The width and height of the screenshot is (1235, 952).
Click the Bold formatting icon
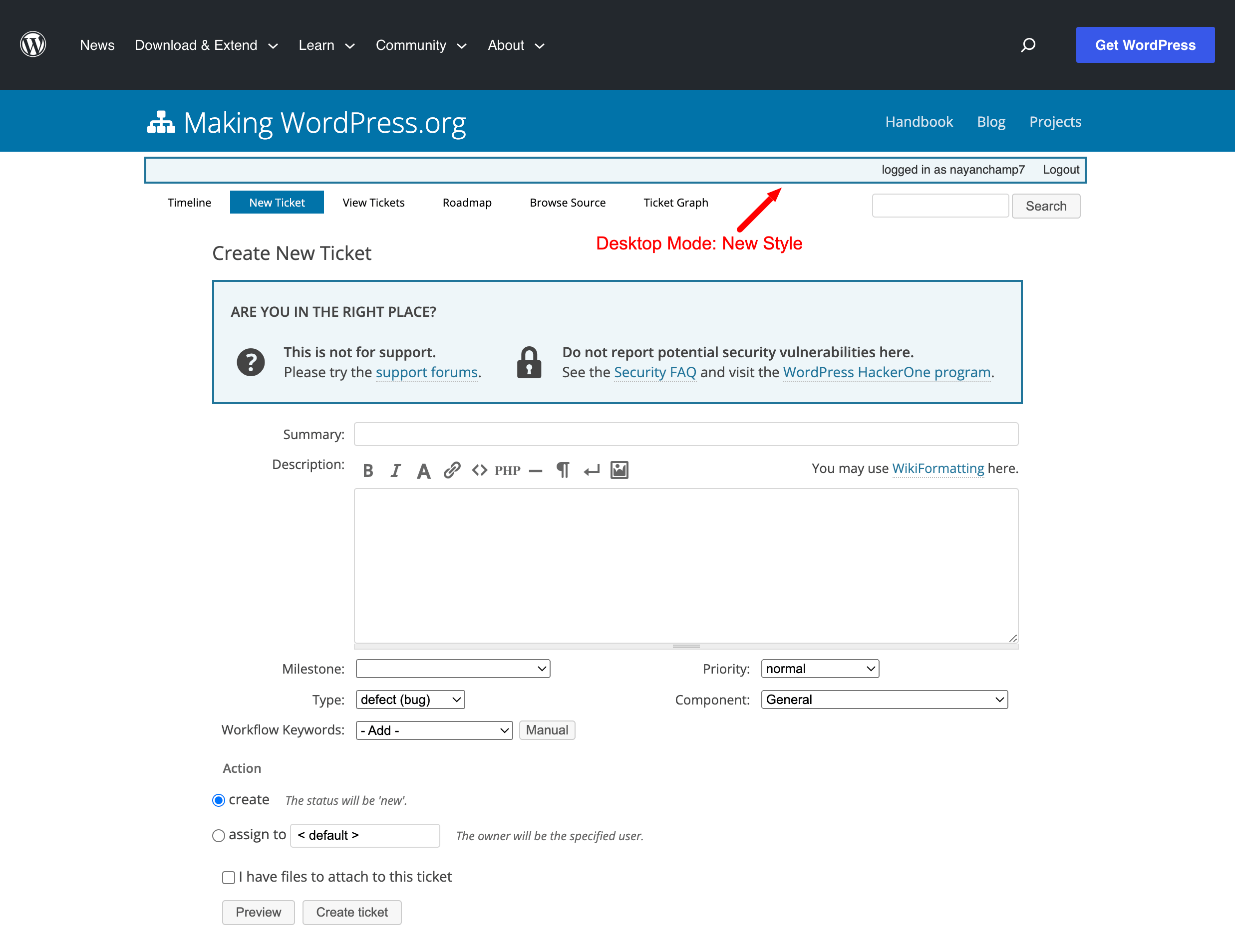(368, 471)
